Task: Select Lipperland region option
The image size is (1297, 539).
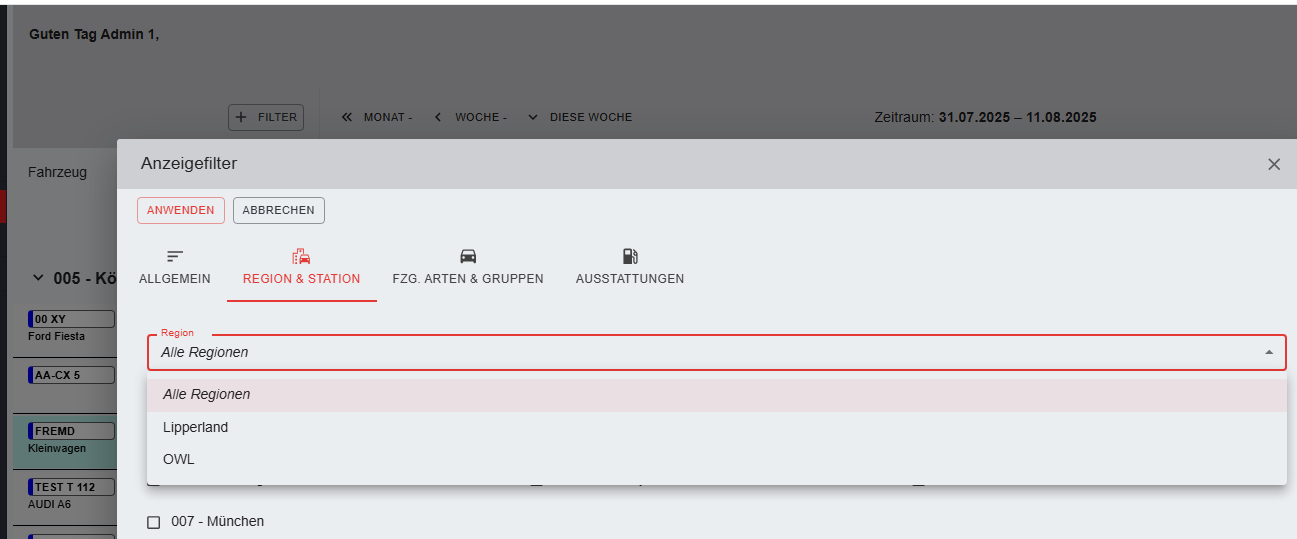Action: pyautogui.click(x=196, y=427)
